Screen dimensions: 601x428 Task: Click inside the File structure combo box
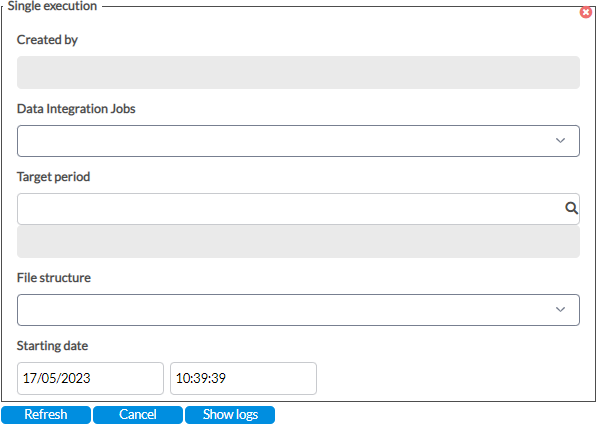(x=298, y=310)
